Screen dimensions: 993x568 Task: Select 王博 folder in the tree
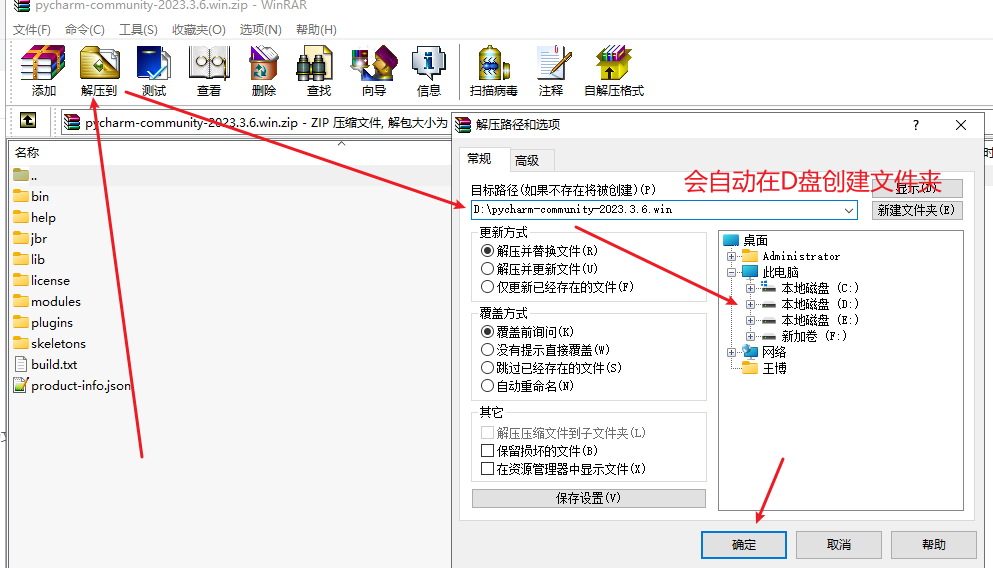(x=774, y=368)
